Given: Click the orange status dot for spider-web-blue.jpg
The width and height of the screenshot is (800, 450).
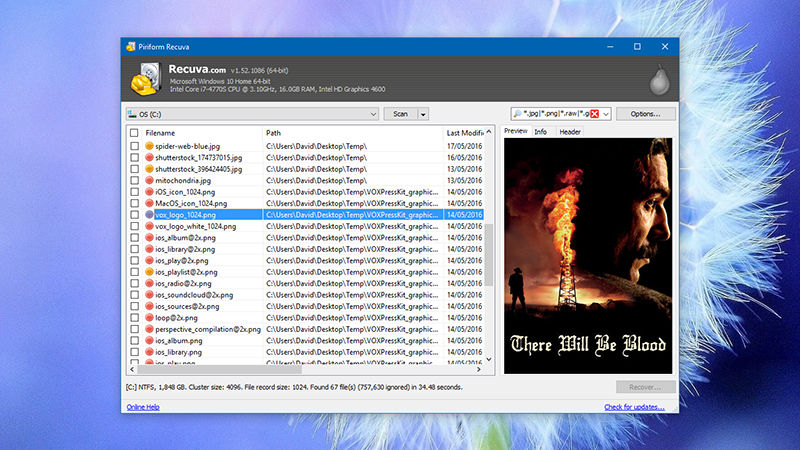Looking at the screenshot, I should (x=149, y=146).
